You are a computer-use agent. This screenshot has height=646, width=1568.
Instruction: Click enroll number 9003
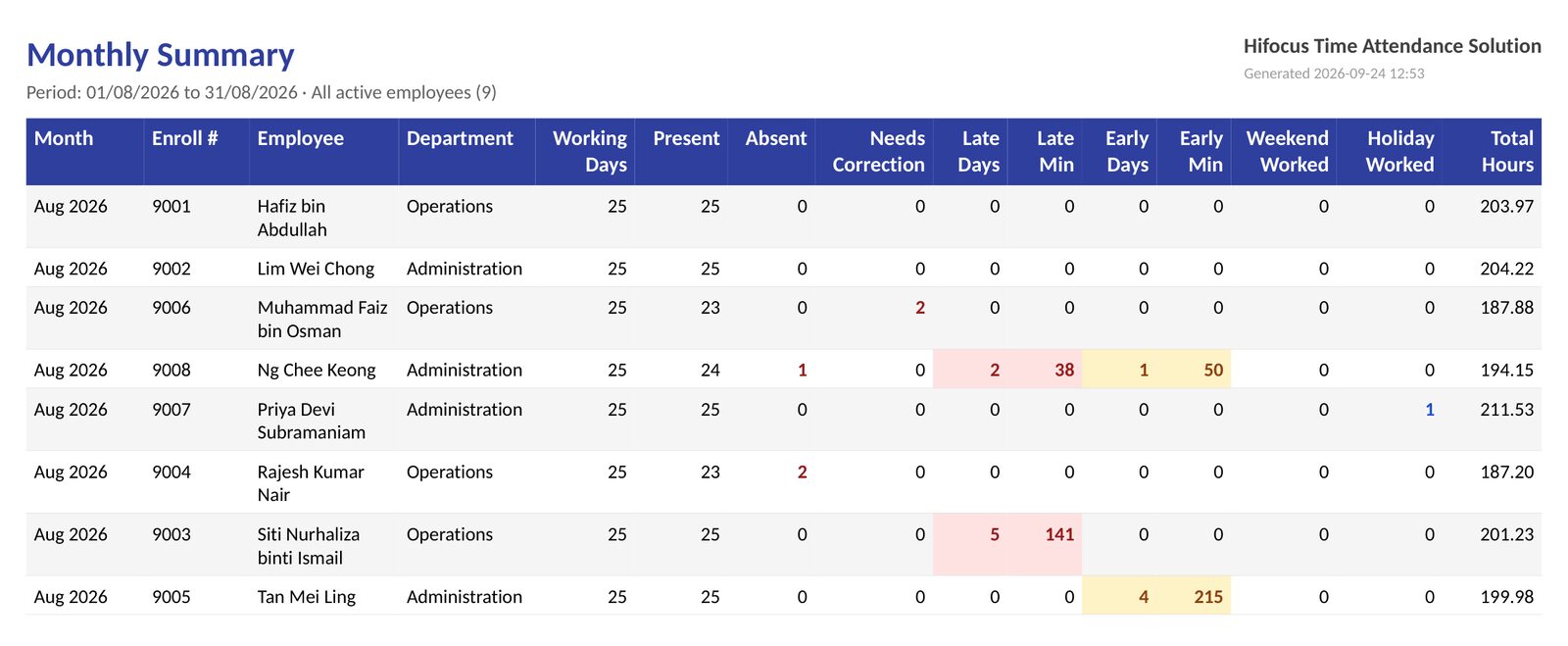click(171, 535)
